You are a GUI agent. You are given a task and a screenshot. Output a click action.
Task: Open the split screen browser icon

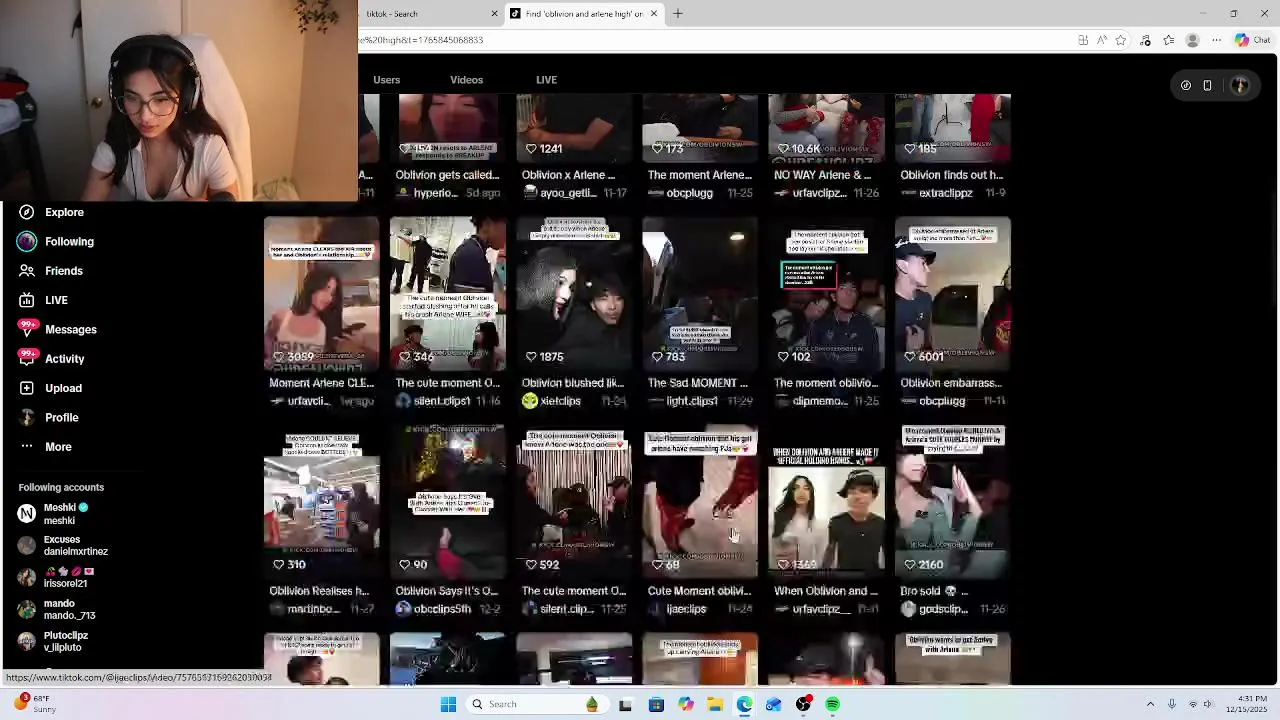1083,40
